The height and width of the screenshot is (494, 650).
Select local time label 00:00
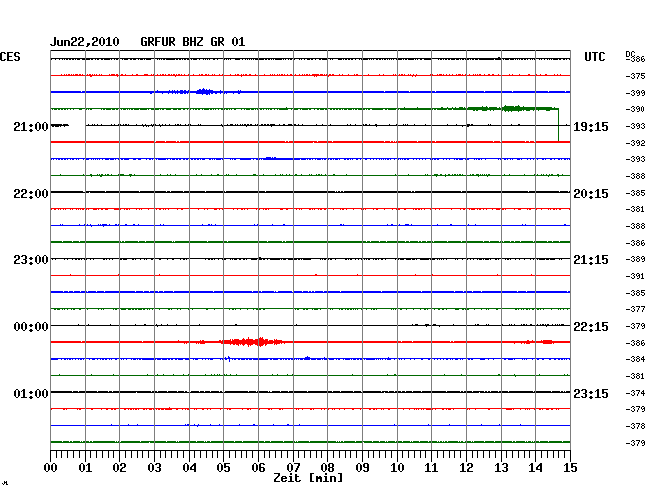coord(31,327)
